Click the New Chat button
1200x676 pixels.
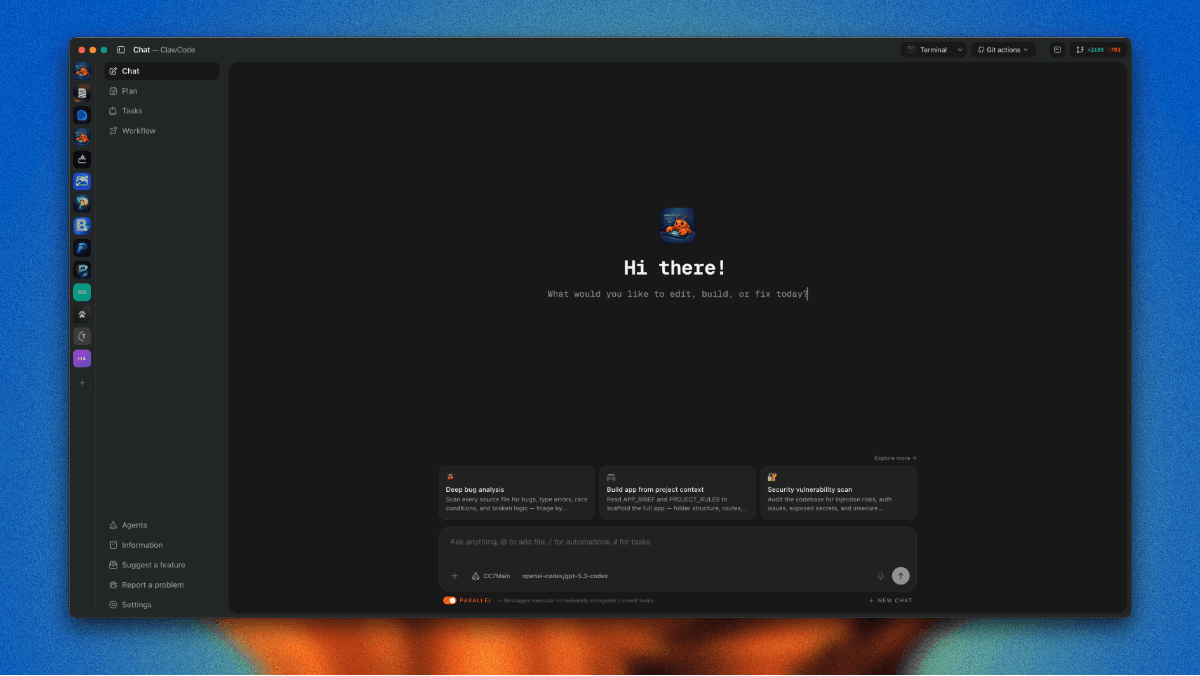click(x=890, y=600)
